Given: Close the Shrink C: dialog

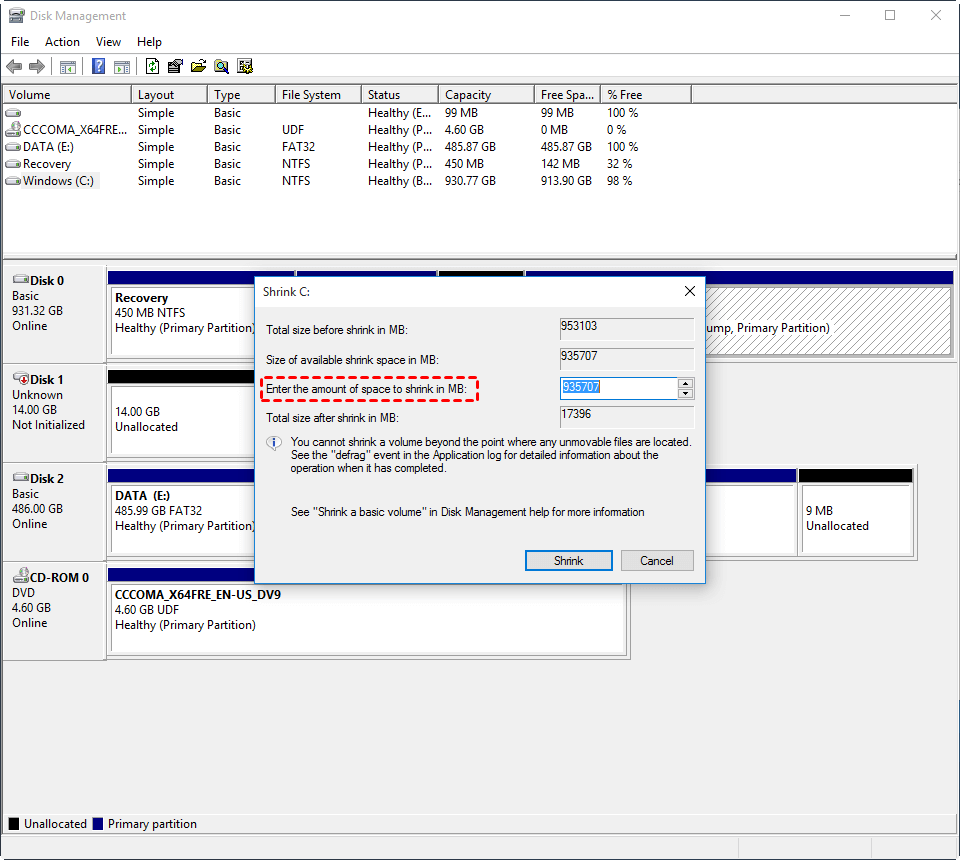Looking at the screenshot, I should click(689, 291).
